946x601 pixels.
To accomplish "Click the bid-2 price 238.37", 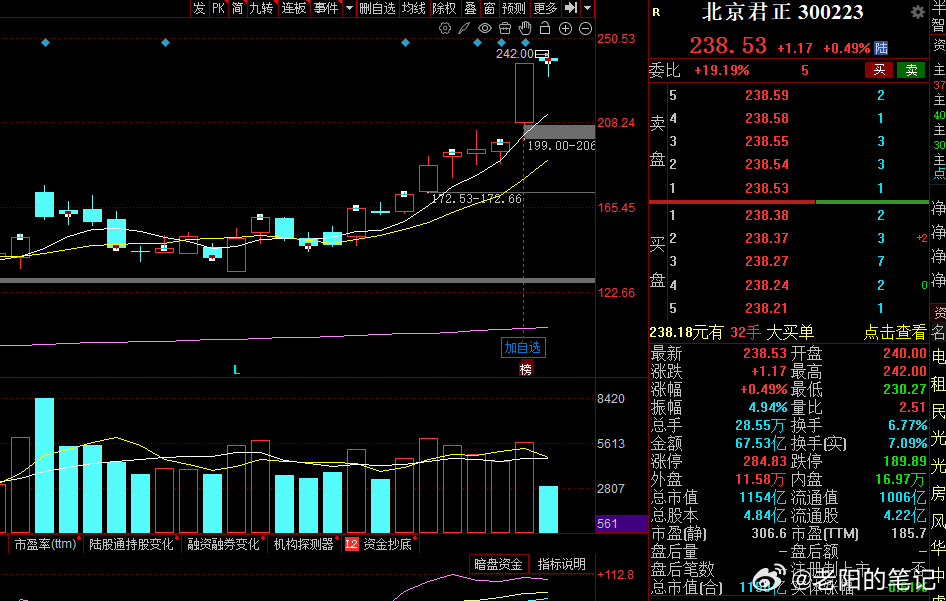I will tap(766, 238).
